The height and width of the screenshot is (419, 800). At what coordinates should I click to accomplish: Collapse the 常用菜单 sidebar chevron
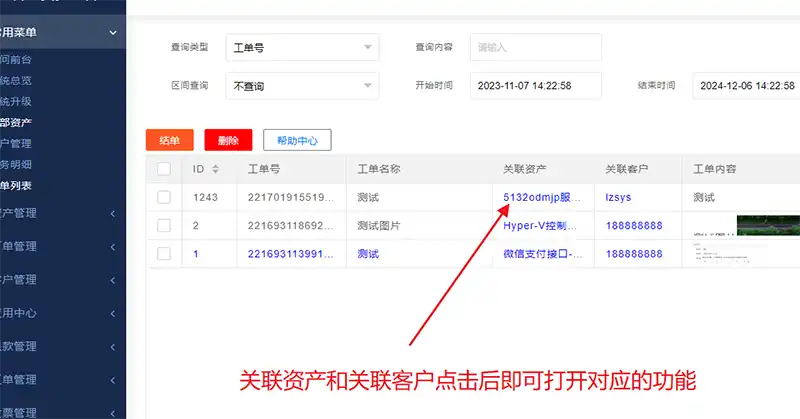point(113,33)
